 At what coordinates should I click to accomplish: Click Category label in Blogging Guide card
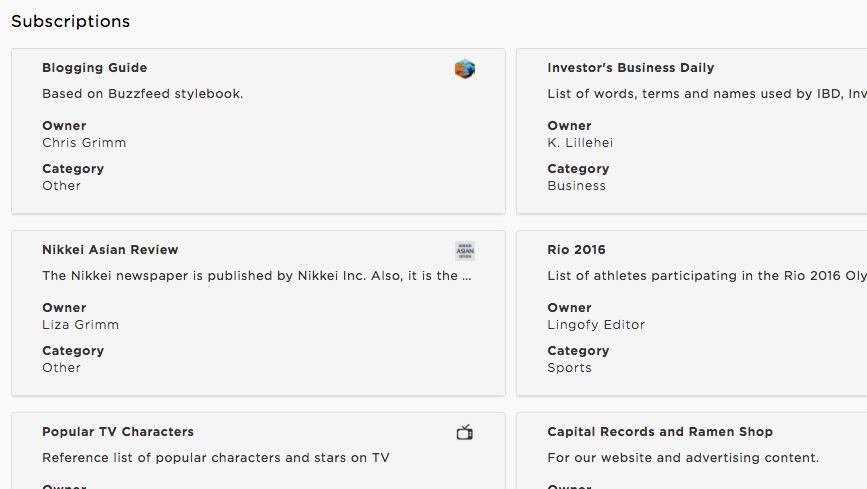pos(73,169)
